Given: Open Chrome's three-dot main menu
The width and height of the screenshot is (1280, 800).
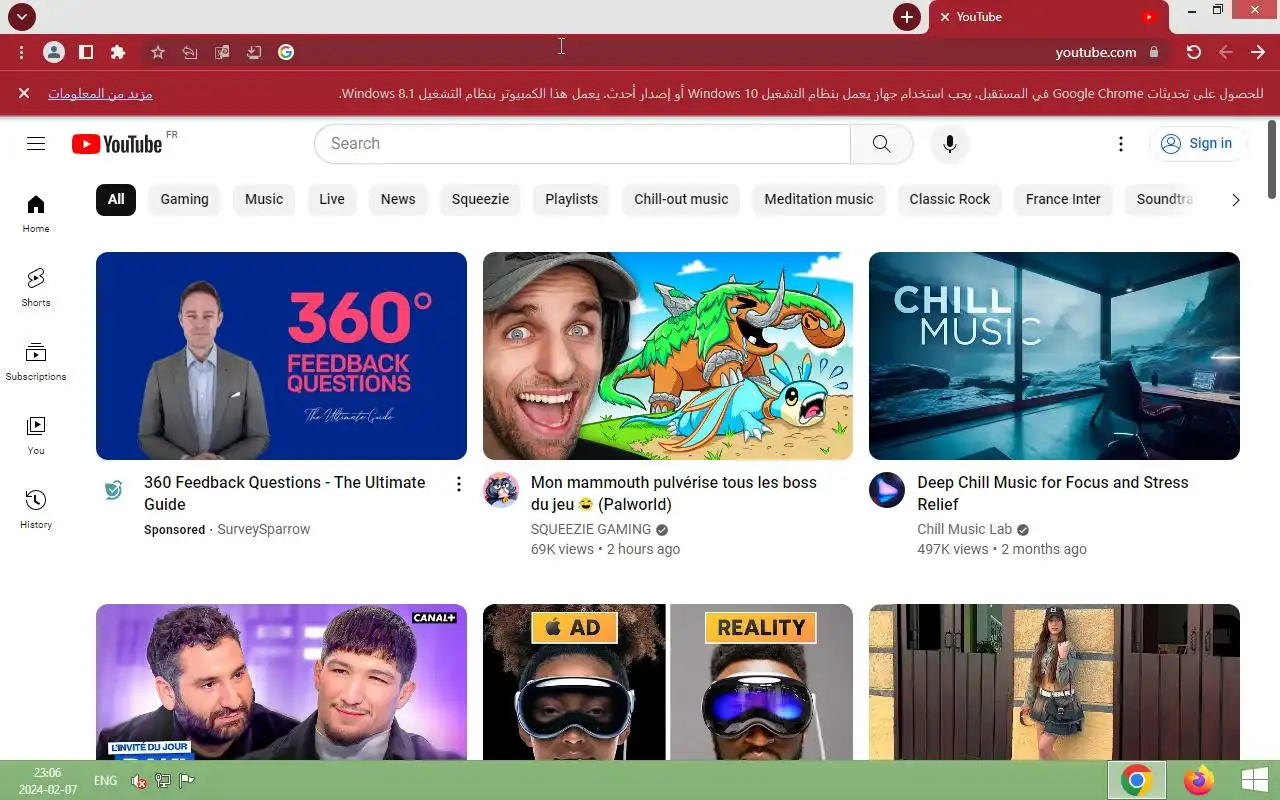Looking at the screenshot, I should (x=22, y=52).
